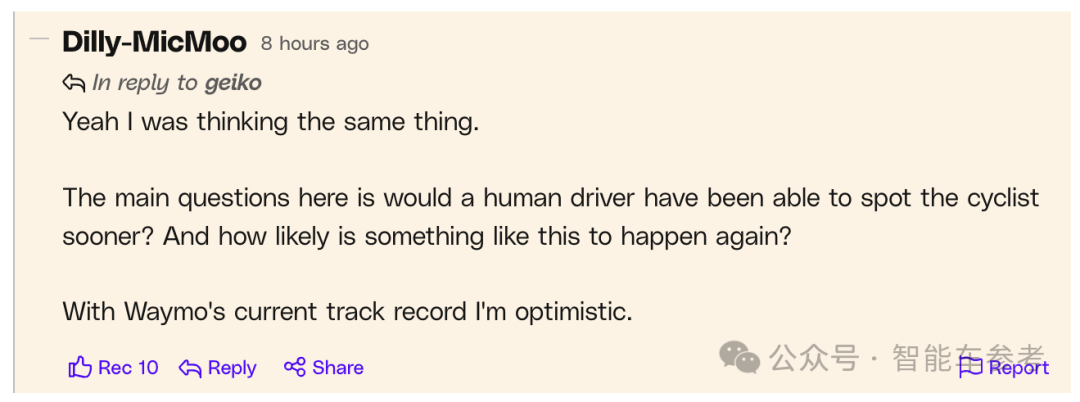Click the flag icon to report
This screenshot has width=1080, height=402.
tap(970, 367)
